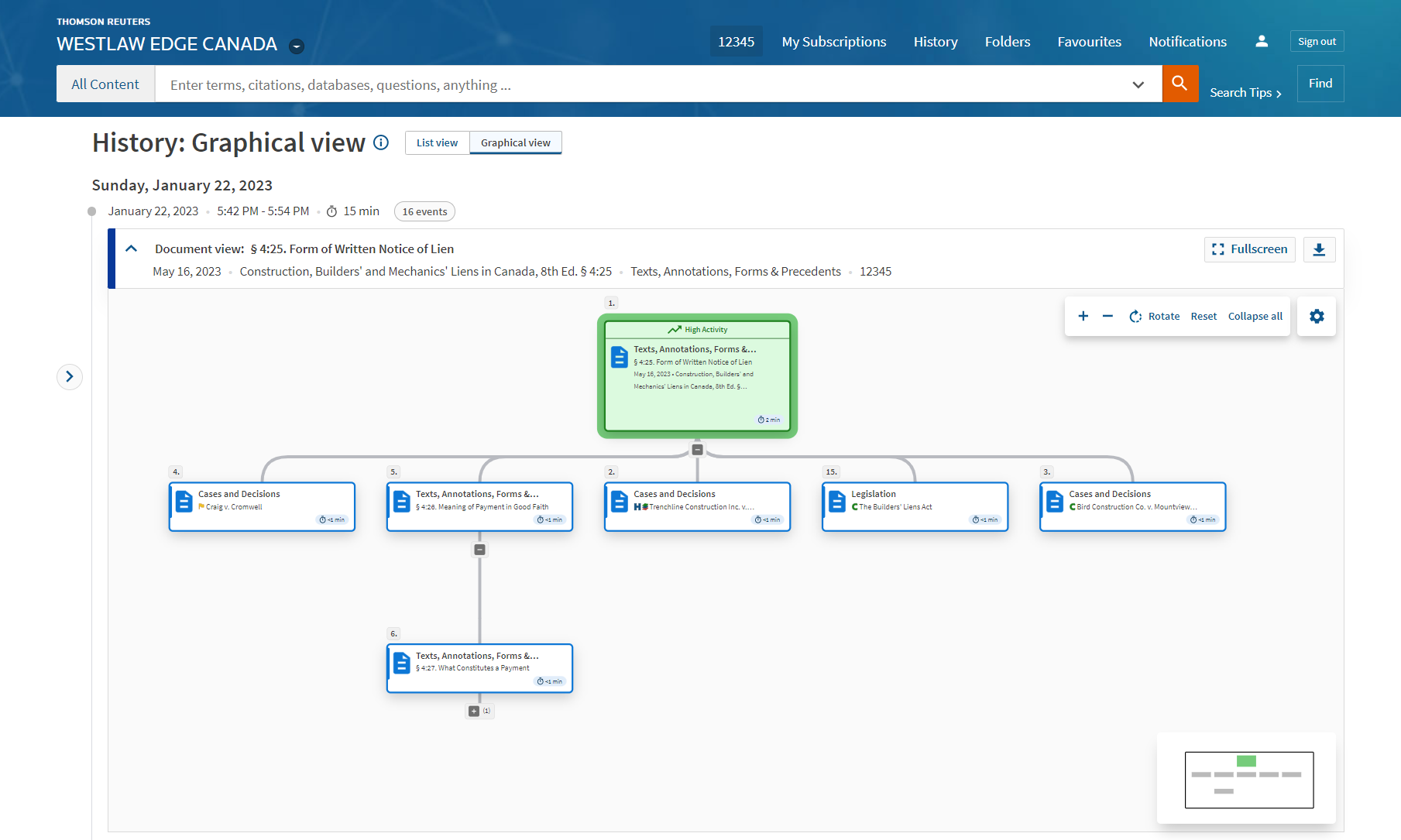Select the Bird Construction Co. v. Mountview card
The height and width of the screenshot is (840, 1401).
[x=1132, y=507]
